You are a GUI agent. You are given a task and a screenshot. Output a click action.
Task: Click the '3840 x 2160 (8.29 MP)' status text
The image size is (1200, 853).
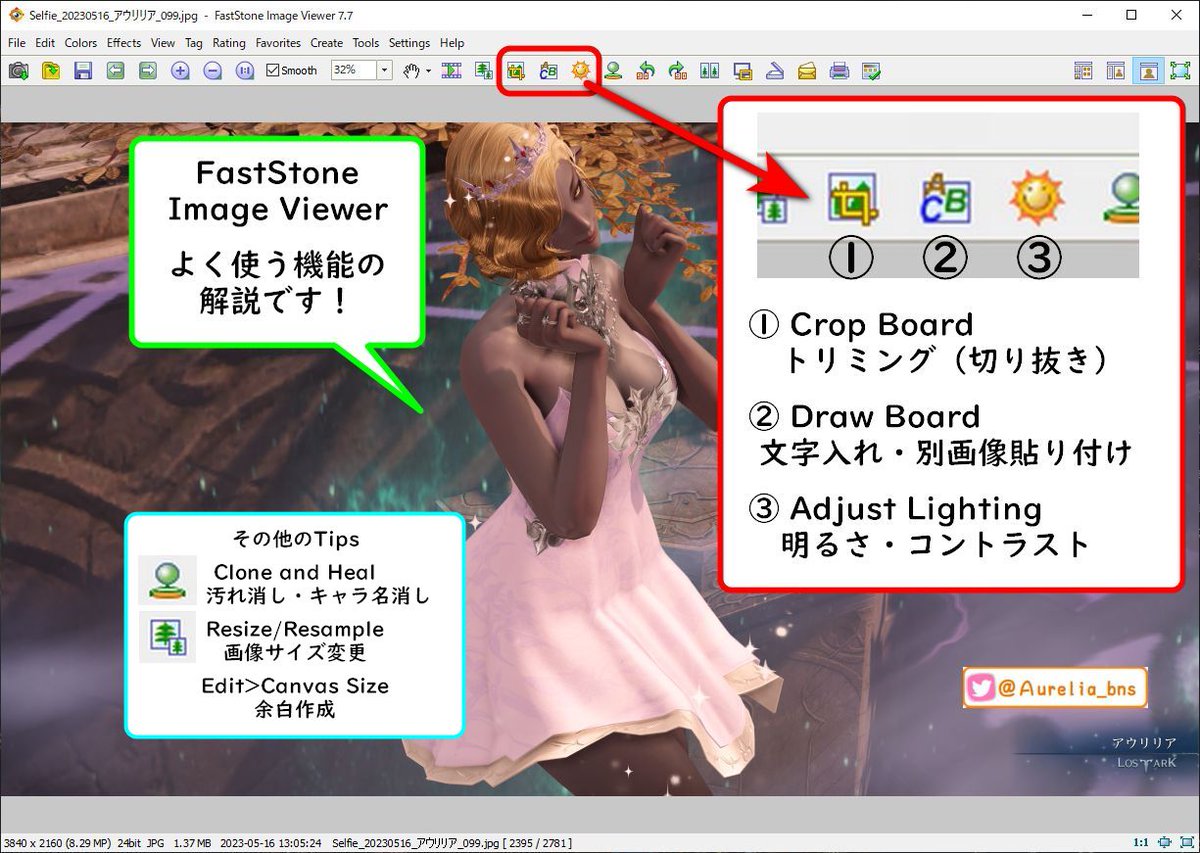[x=56, y=844]
